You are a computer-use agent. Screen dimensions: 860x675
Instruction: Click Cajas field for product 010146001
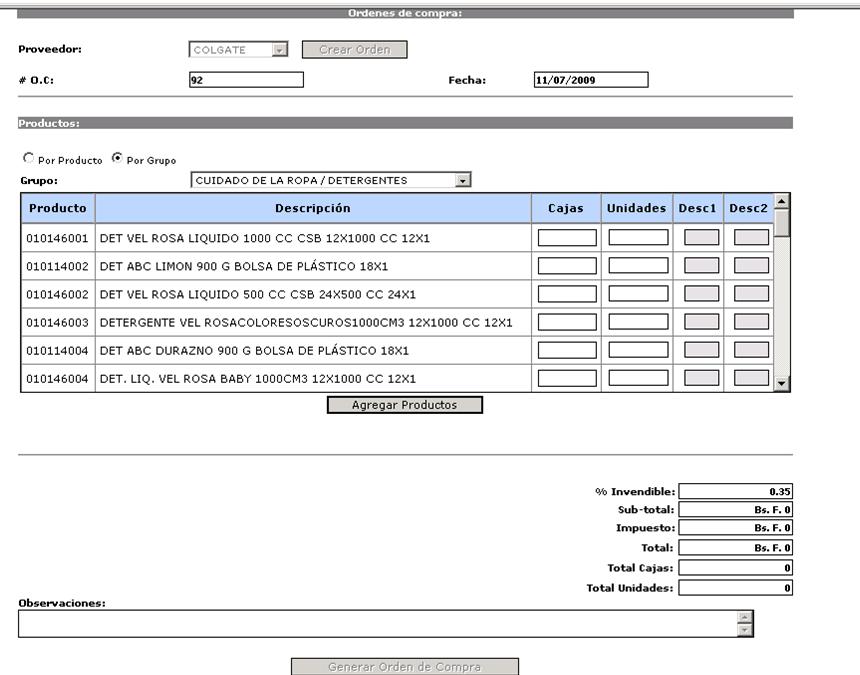pyautogui.click(x=567, y=237)
